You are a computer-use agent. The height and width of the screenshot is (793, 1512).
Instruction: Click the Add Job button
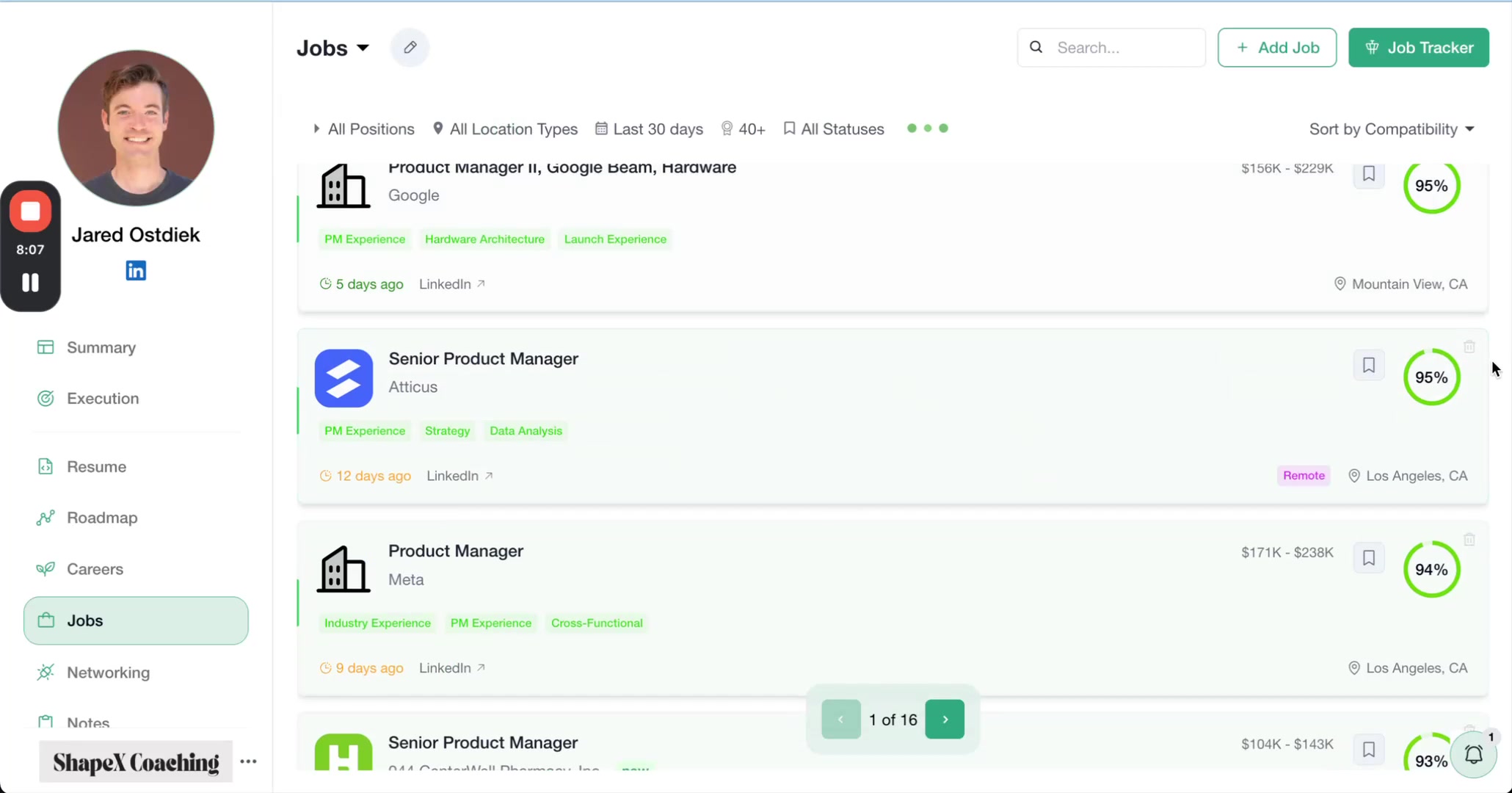click(1276, 47)
